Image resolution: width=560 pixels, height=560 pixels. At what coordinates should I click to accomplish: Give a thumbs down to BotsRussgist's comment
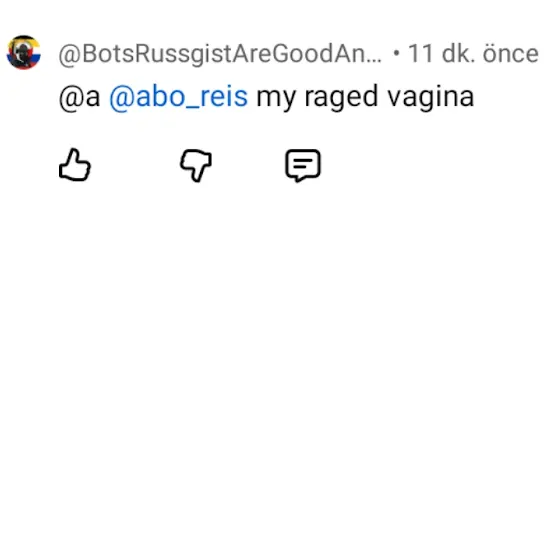196,165
